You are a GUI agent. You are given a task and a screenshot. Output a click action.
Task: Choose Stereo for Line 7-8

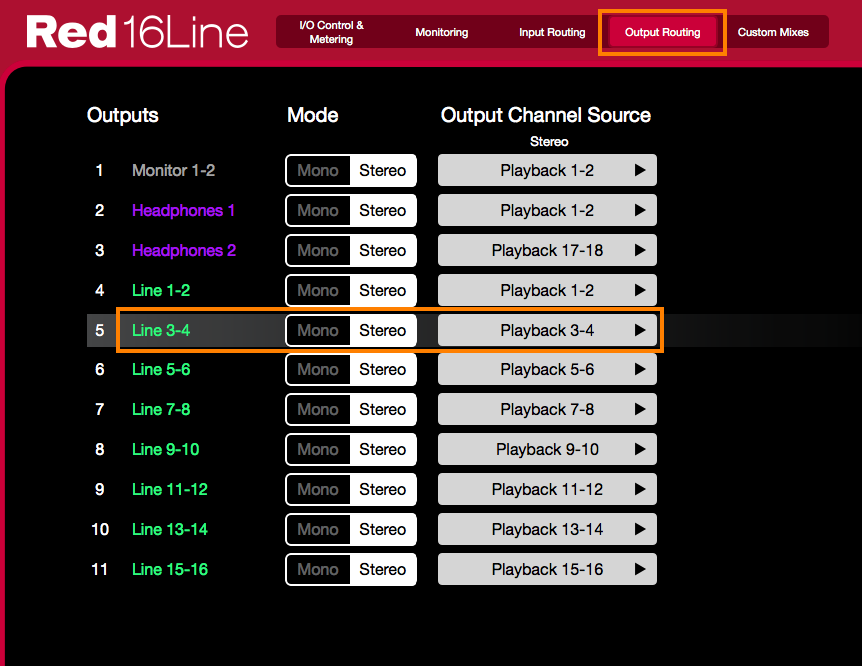pos(383,409)
